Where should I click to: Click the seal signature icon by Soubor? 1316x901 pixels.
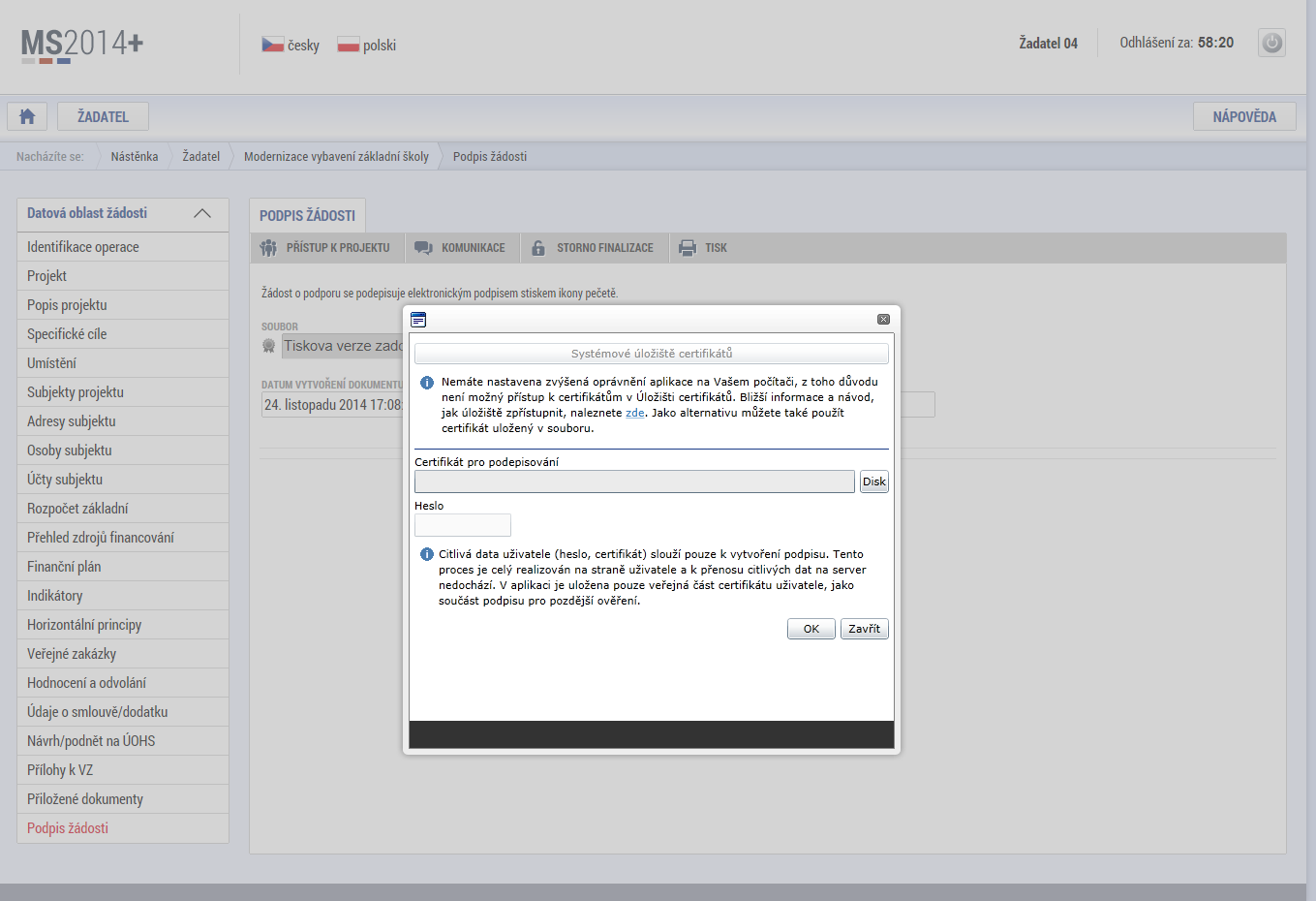pyautogui.click(x=269, y=346)
